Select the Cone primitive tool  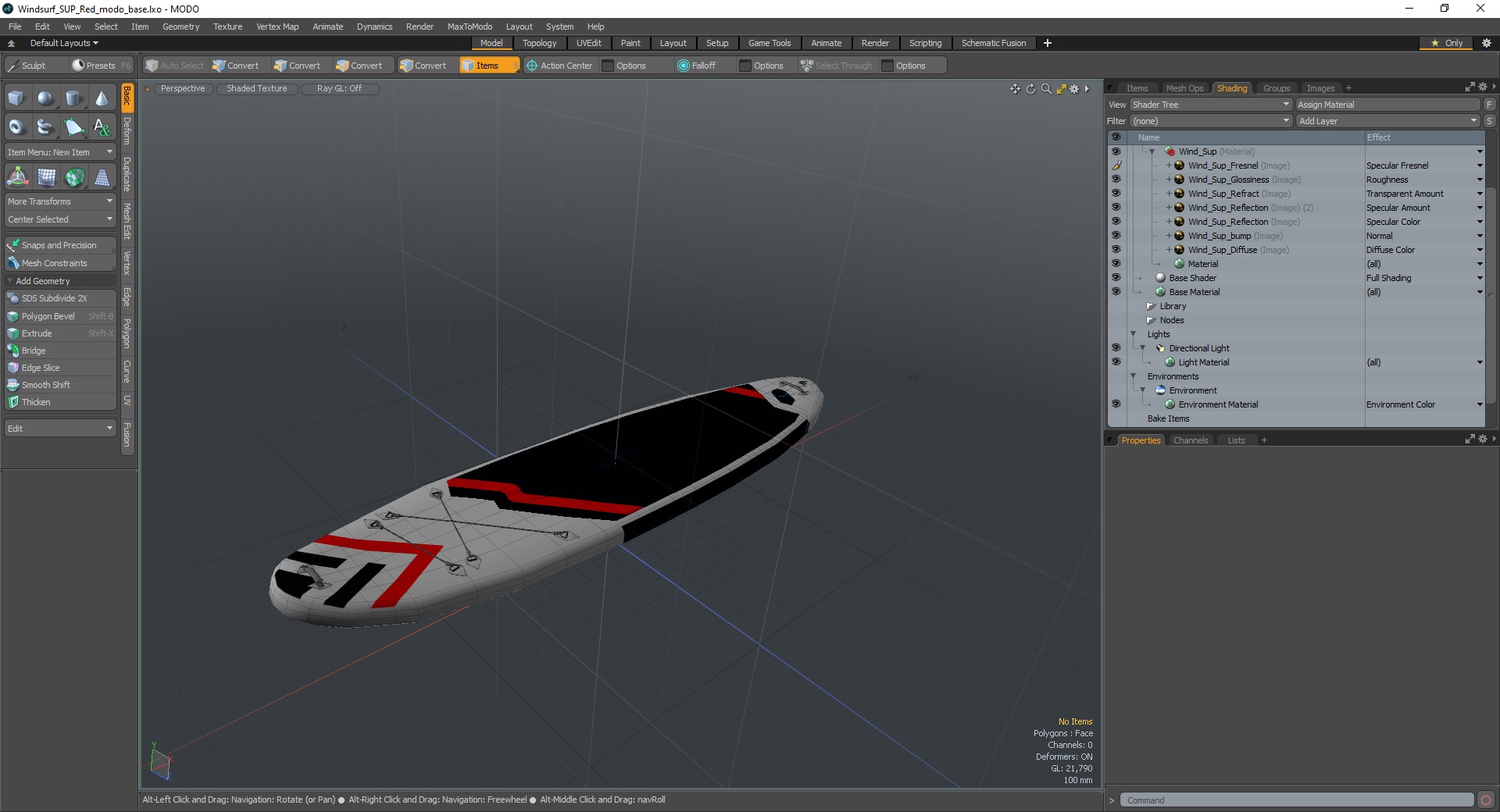point(102,98)
